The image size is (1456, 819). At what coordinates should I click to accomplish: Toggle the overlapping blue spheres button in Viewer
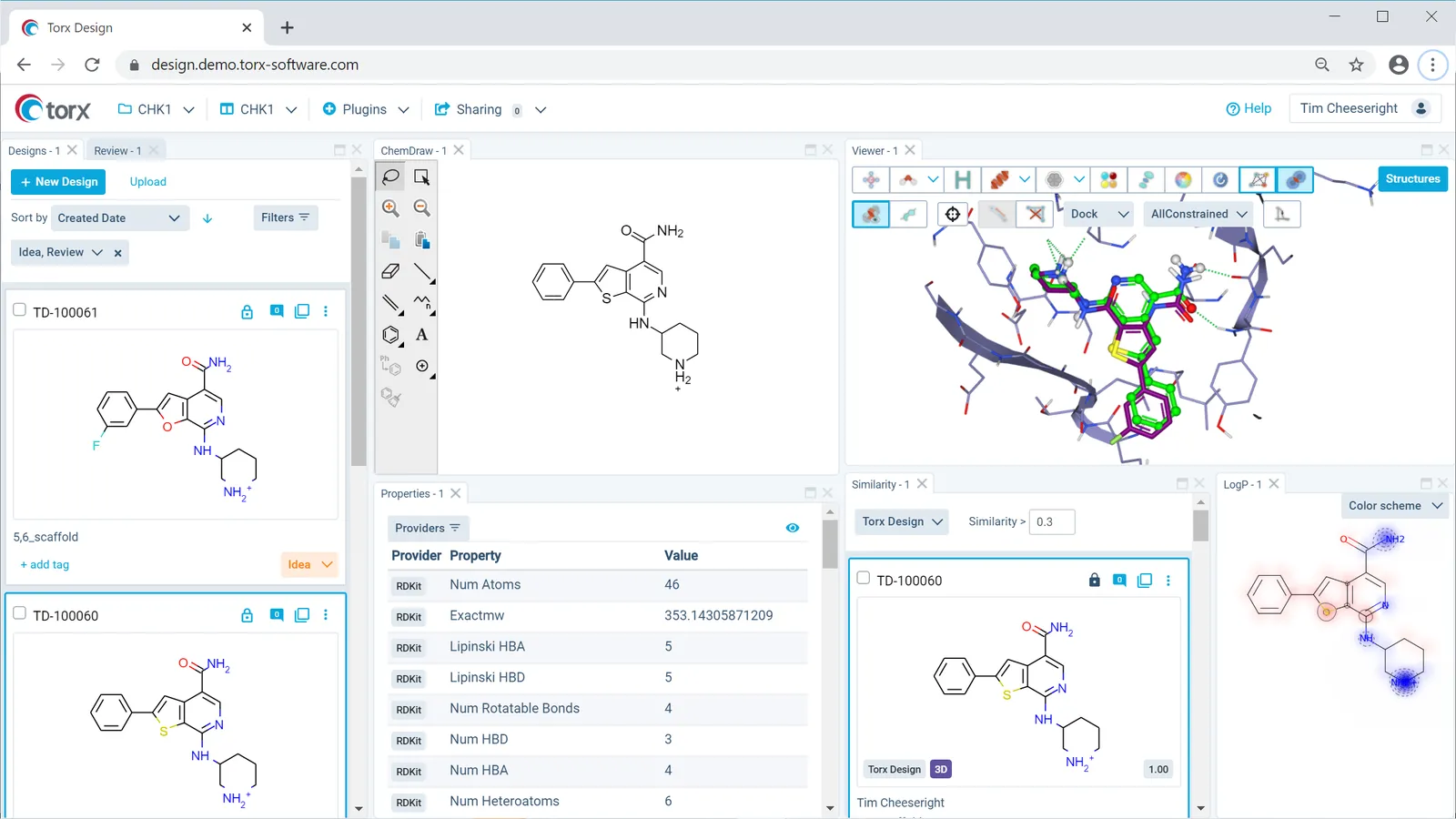pyautogui.click(x=1295, y=179)
